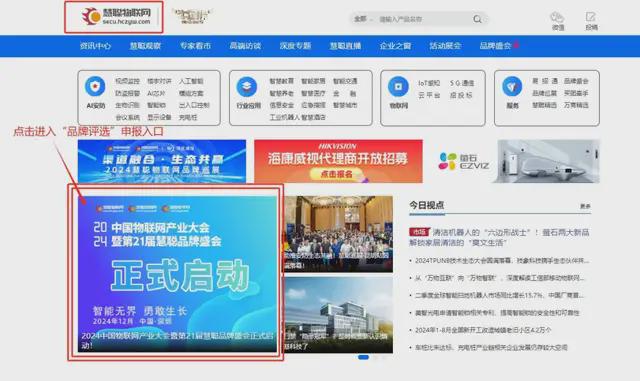Open 慧聪直播 in the navigation bar
This screenshot has width=640, height=381.
point(345,46)
